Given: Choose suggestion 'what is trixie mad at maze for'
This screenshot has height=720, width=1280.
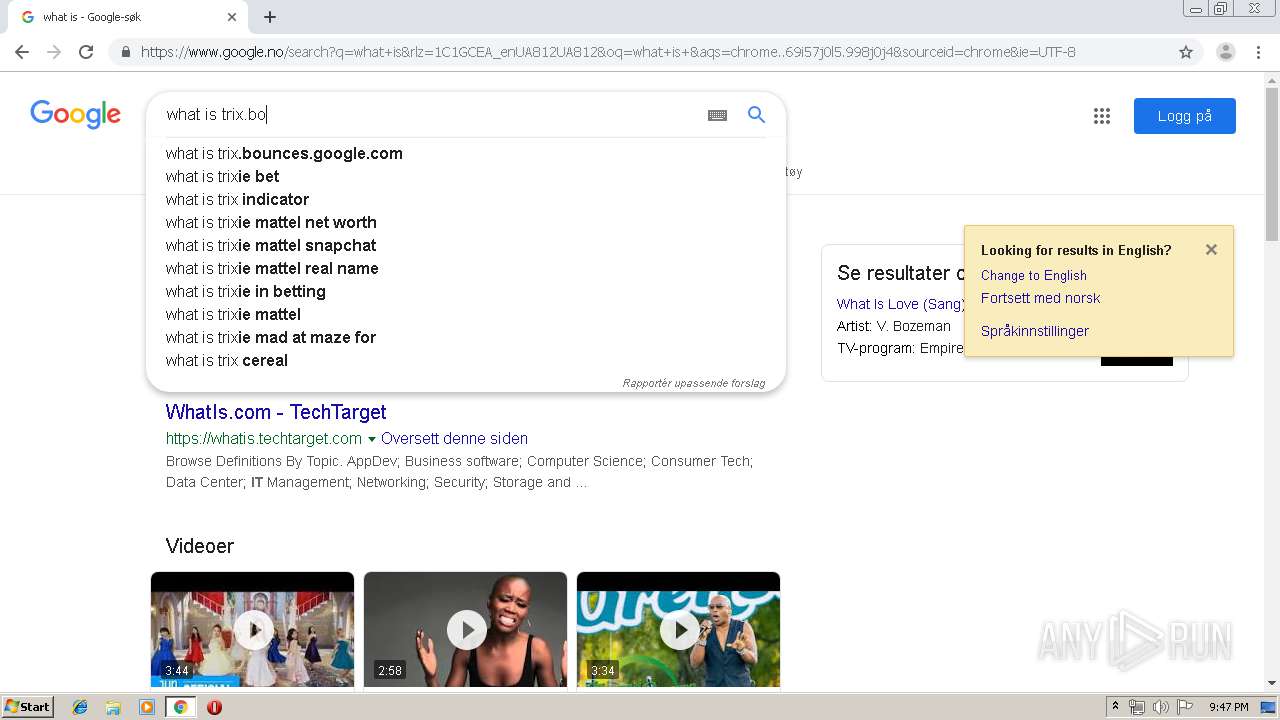Looking at the screenshot, I should pos(466,337).
